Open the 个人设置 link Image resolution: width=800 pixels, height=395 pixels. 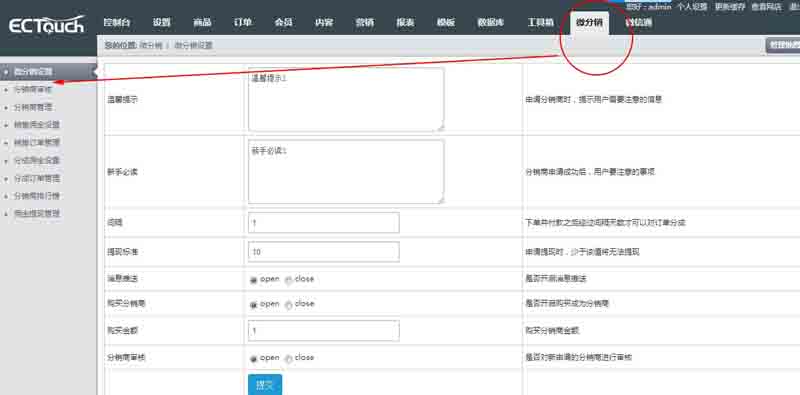(x=692, y=7)
